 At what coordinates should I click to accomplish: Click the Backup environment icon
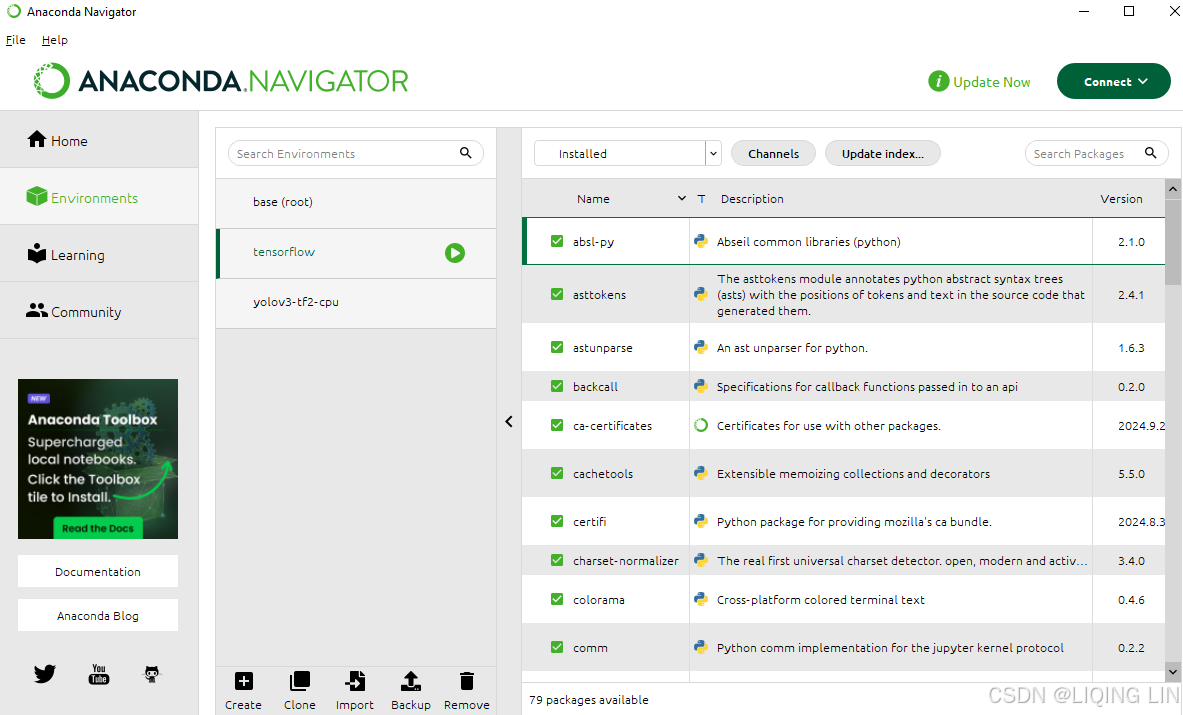410,681
